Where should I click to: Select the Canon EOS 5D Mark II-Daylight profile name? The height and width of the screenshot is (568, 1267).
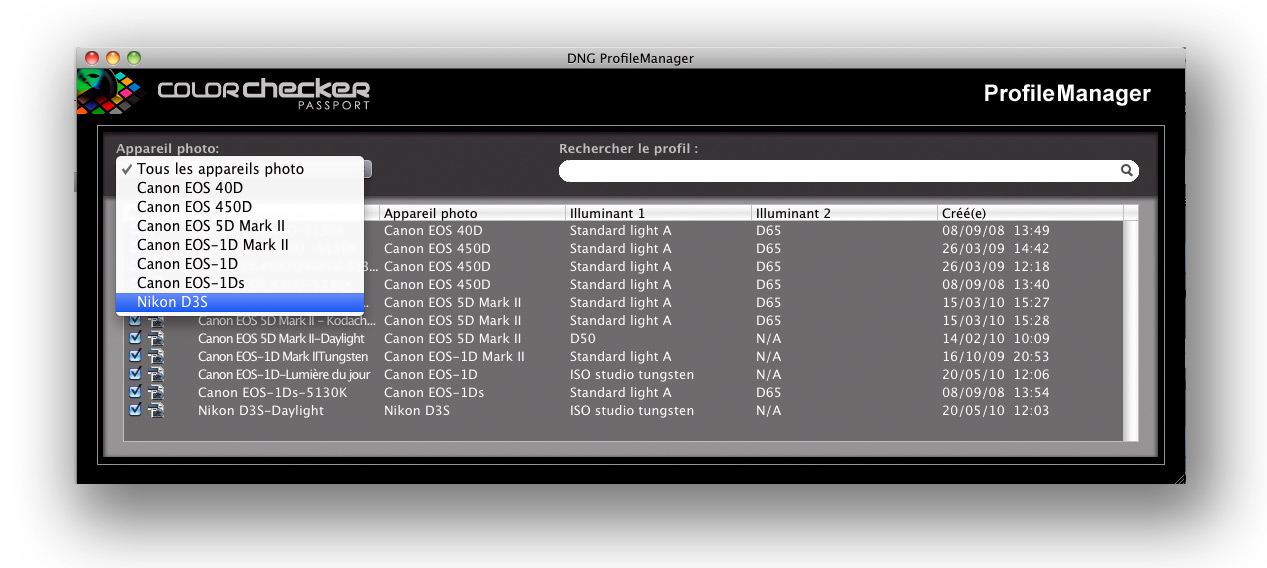click(281, 338)
